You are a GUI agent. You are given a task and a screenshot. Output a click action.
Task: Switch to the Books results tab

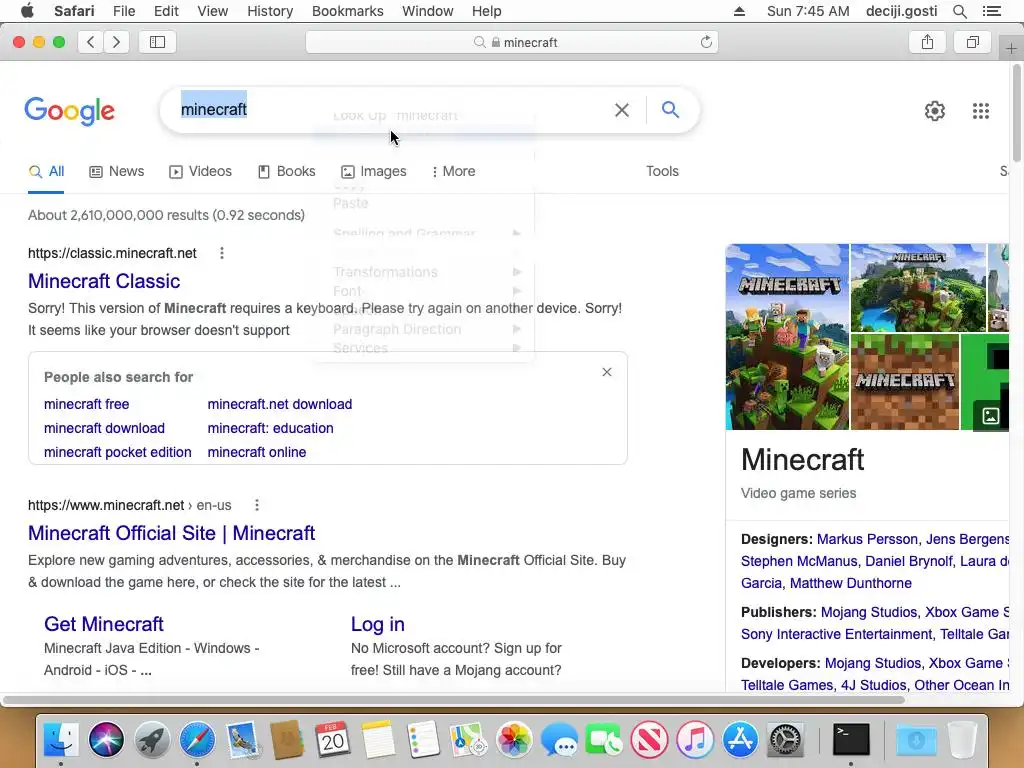[287, 171]
